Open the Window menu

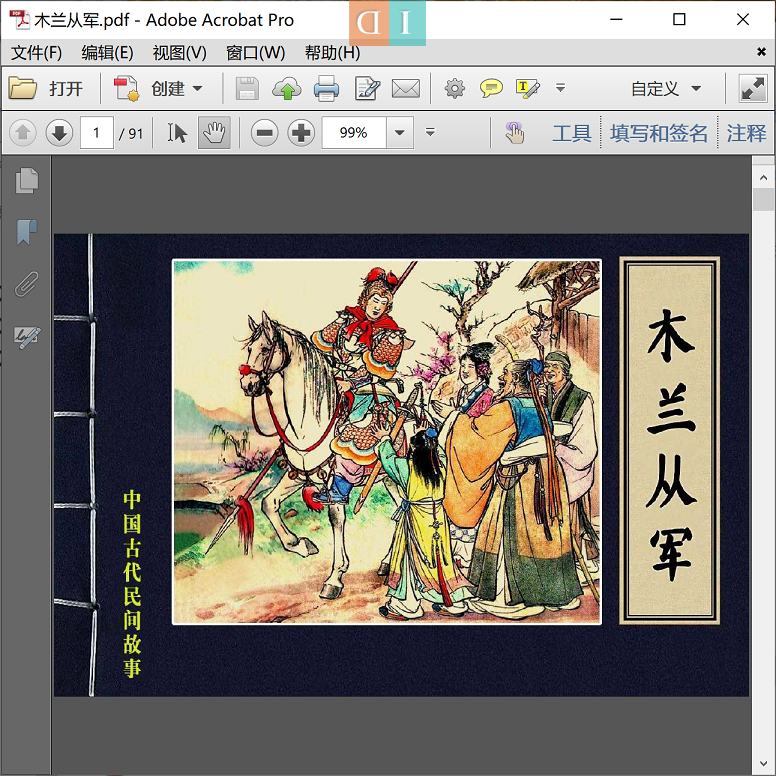pos(255,52)
